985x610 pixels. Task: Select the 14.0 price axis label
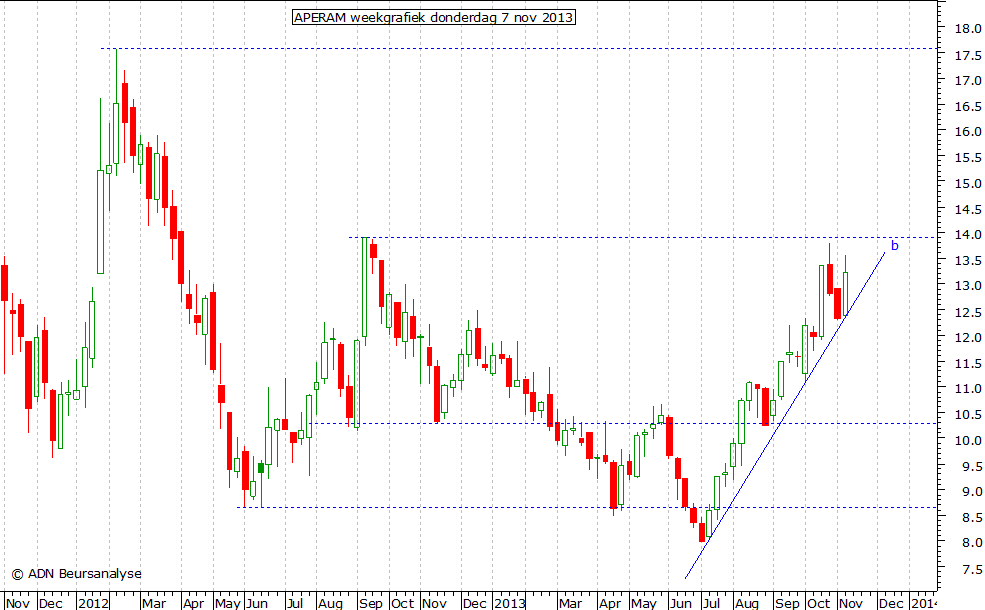(968, 234)
